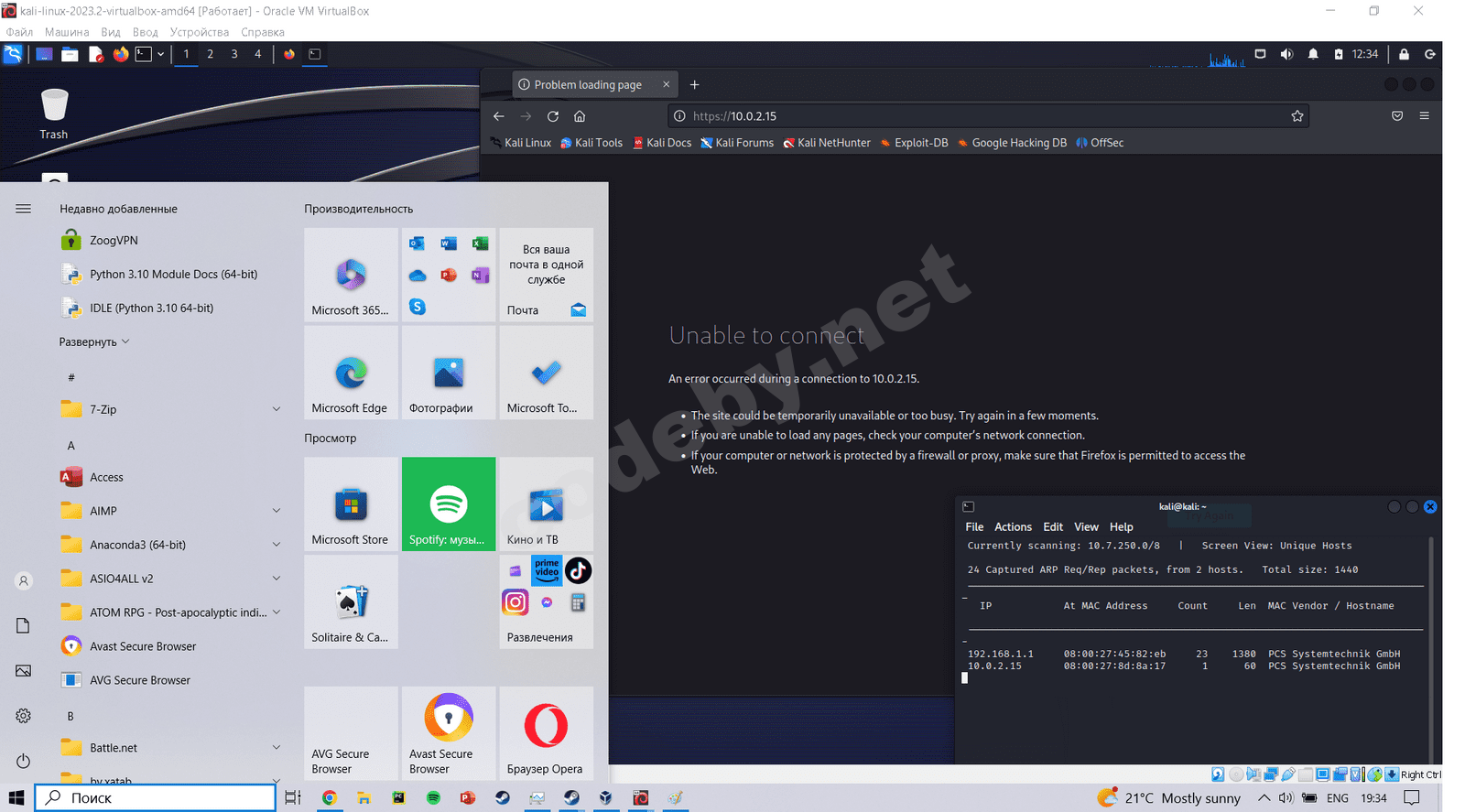Viewport: 1465px width, 812px height.
Task: Show hidden system tray icons
Action: [x=1264, y=798]
